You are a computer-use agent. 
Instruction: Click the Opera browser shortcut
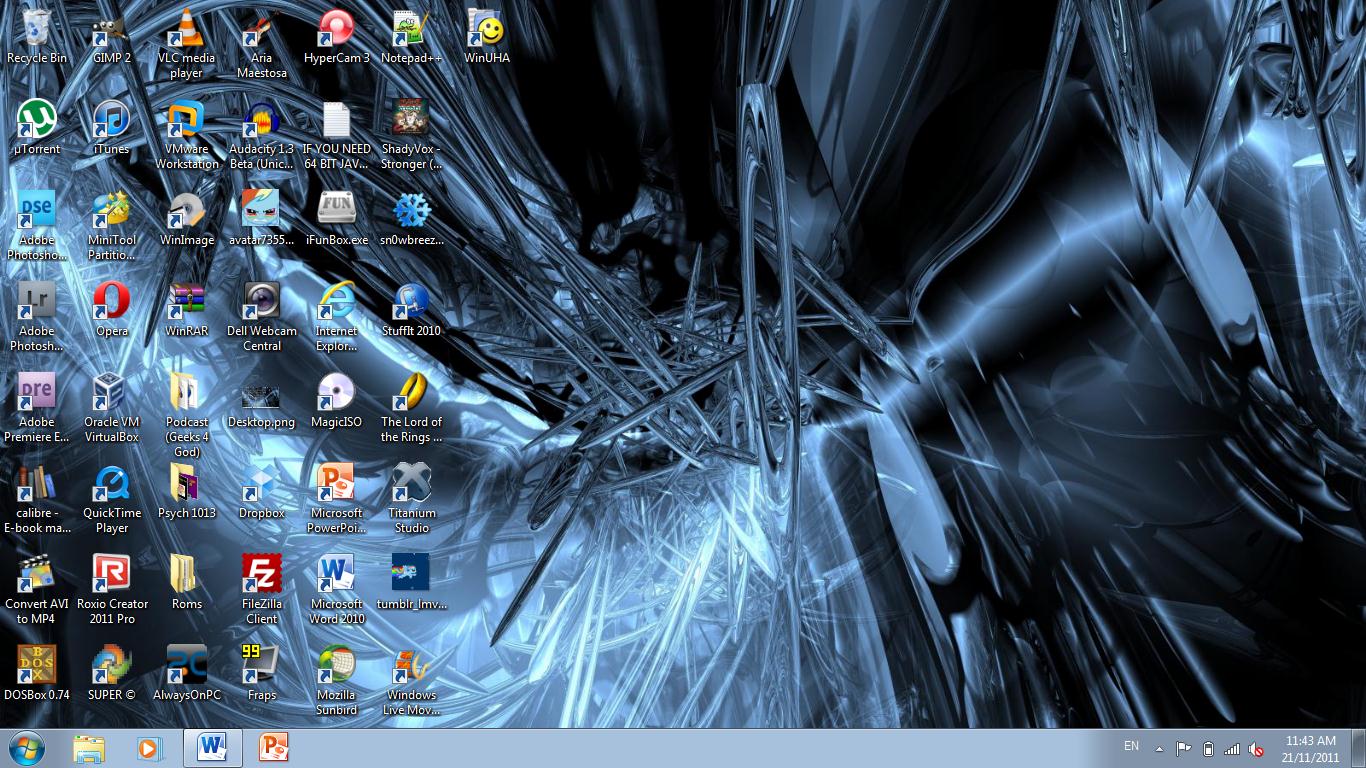click(111, 303)
